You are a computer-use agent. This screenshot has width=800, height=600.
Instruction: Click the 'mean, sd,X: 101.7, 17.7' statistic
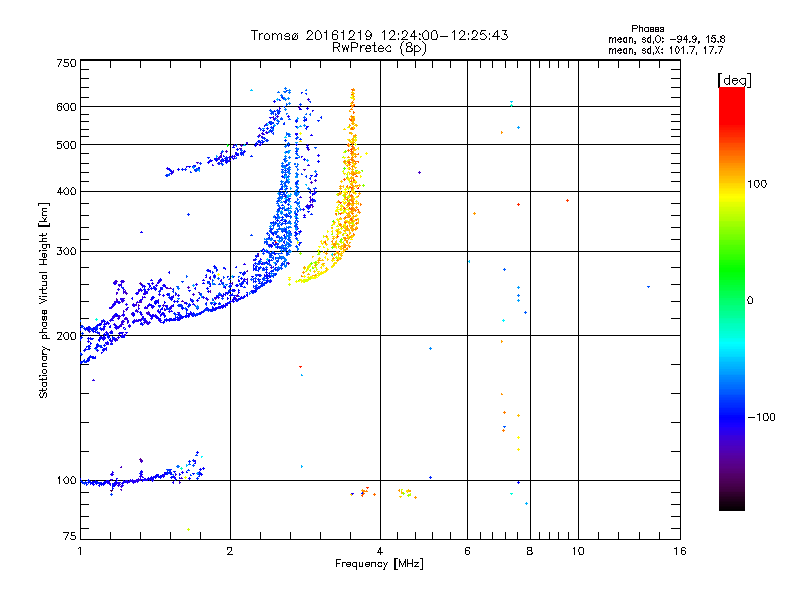point(665,50)
